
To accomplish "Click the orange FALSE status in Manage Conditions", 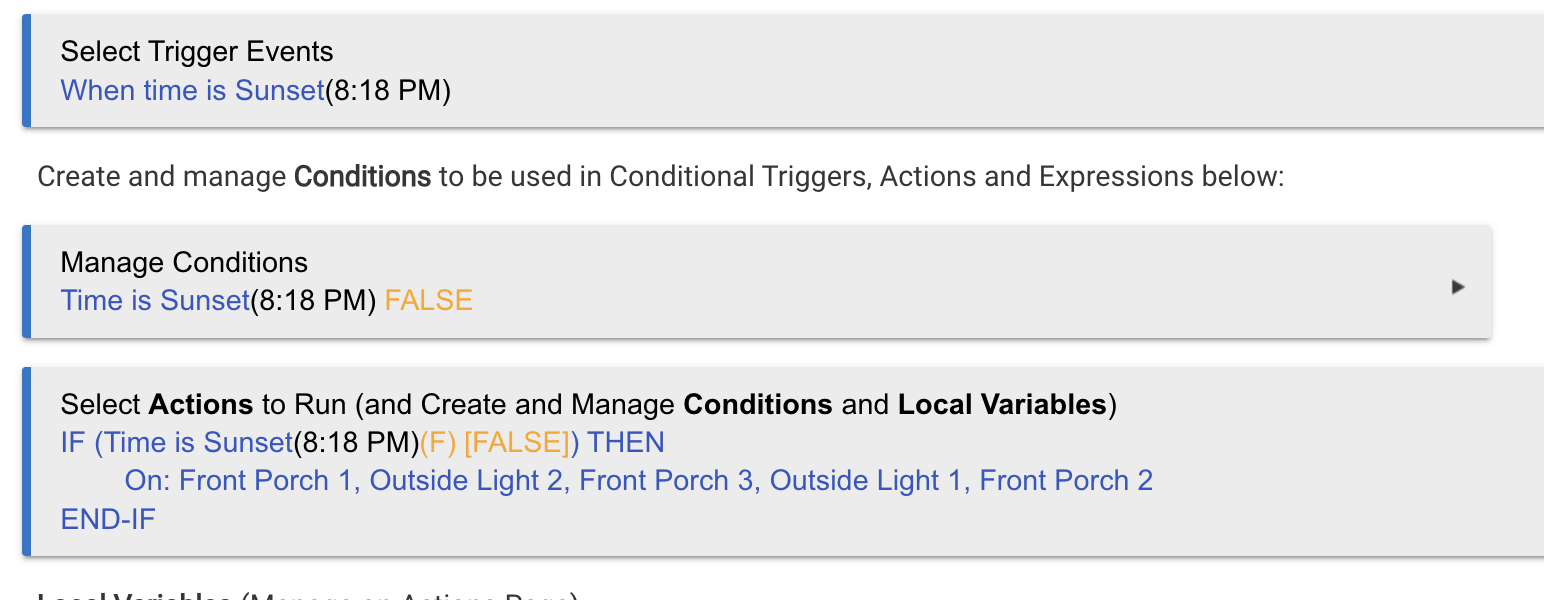I will point(428,301).
